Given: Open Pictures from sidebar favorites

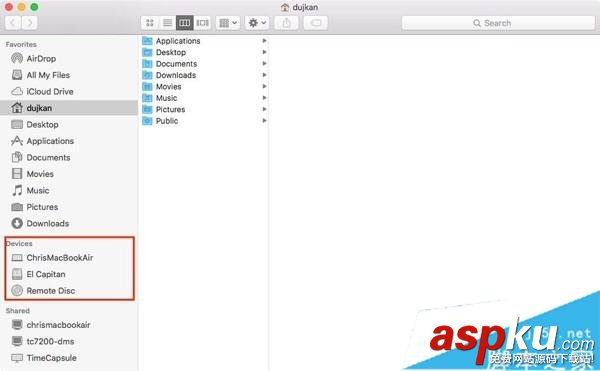Looking at the screenshot, I should click(x=69, y=207).
